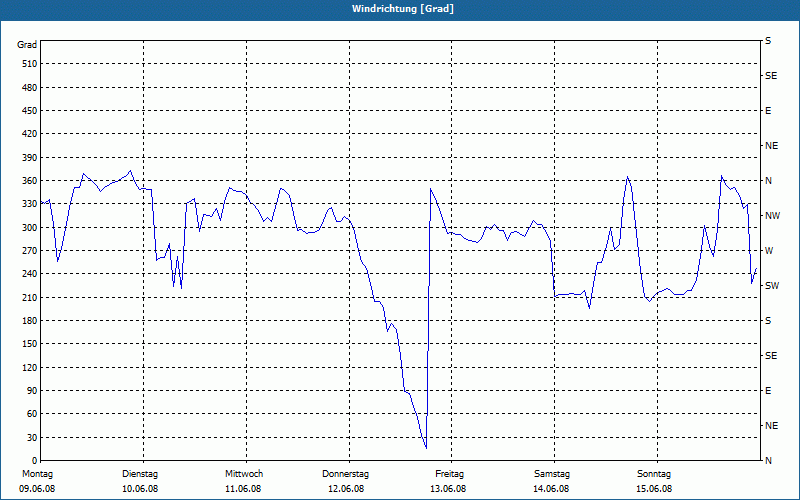Select the date 11.06.08
Image resolution: width=800 pixels, height=500 pixels.
[x=243, y=489]
